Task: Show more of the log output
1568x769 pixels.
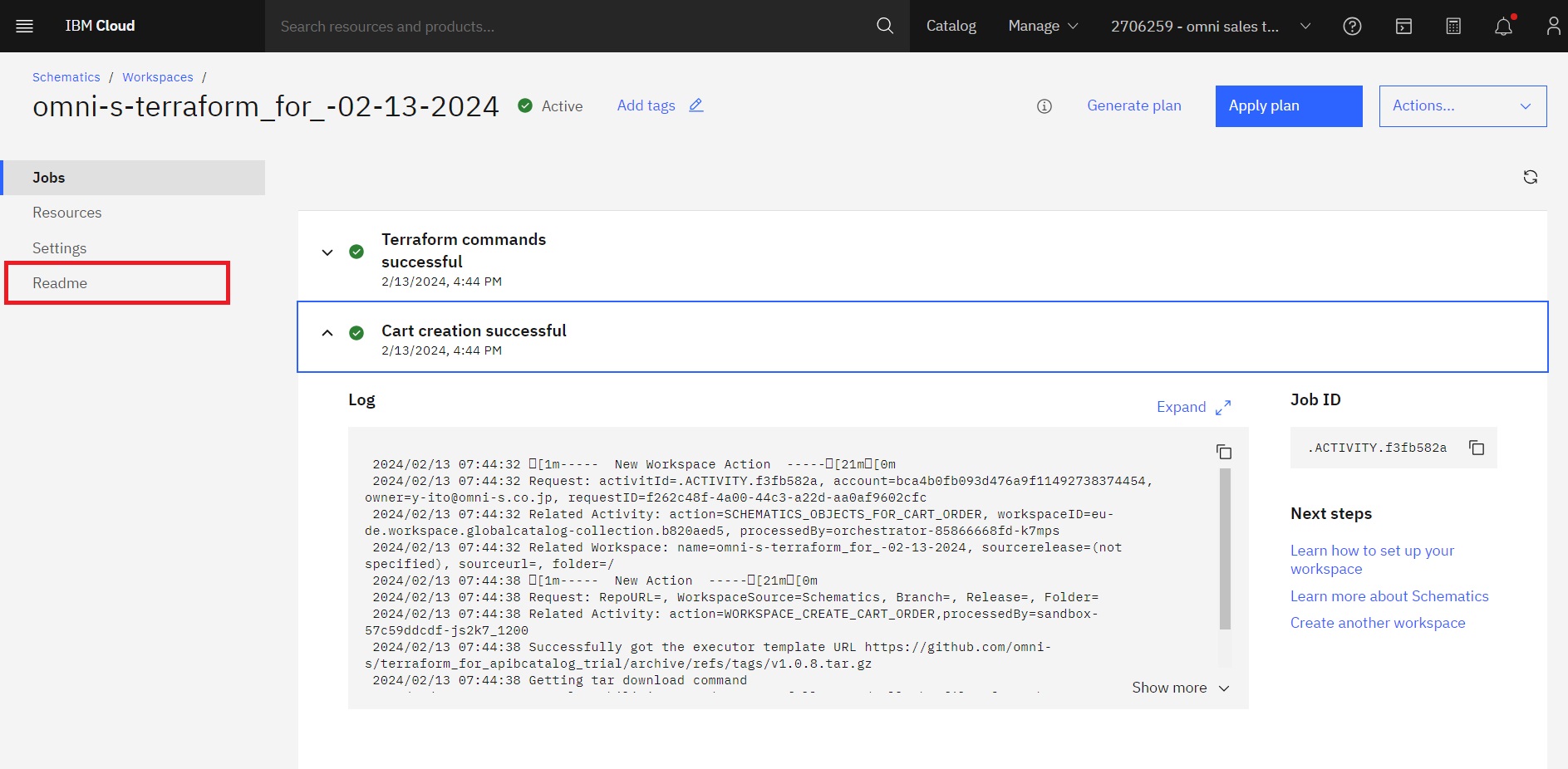Action: tap(1180, 688)
